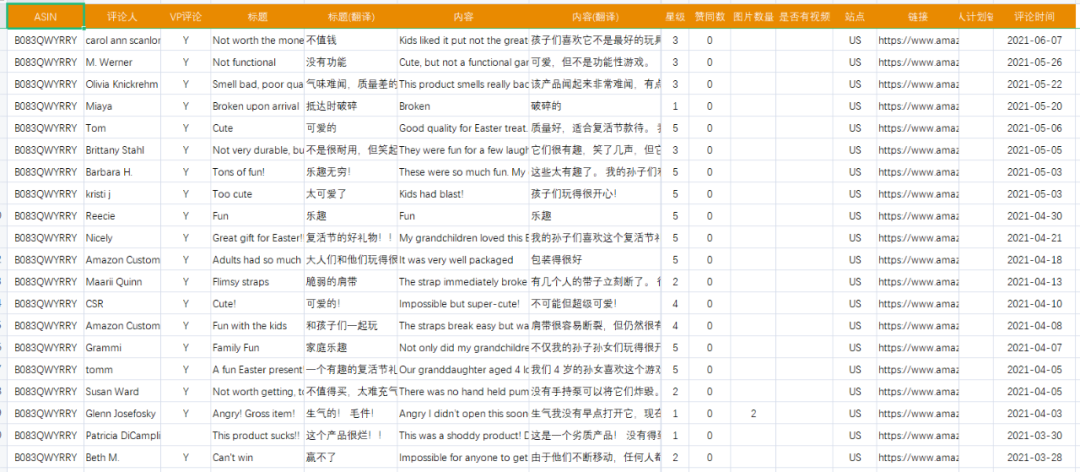Click title cell This product sucks!!
Viewport: 1080px width, 472px height.
257,435
